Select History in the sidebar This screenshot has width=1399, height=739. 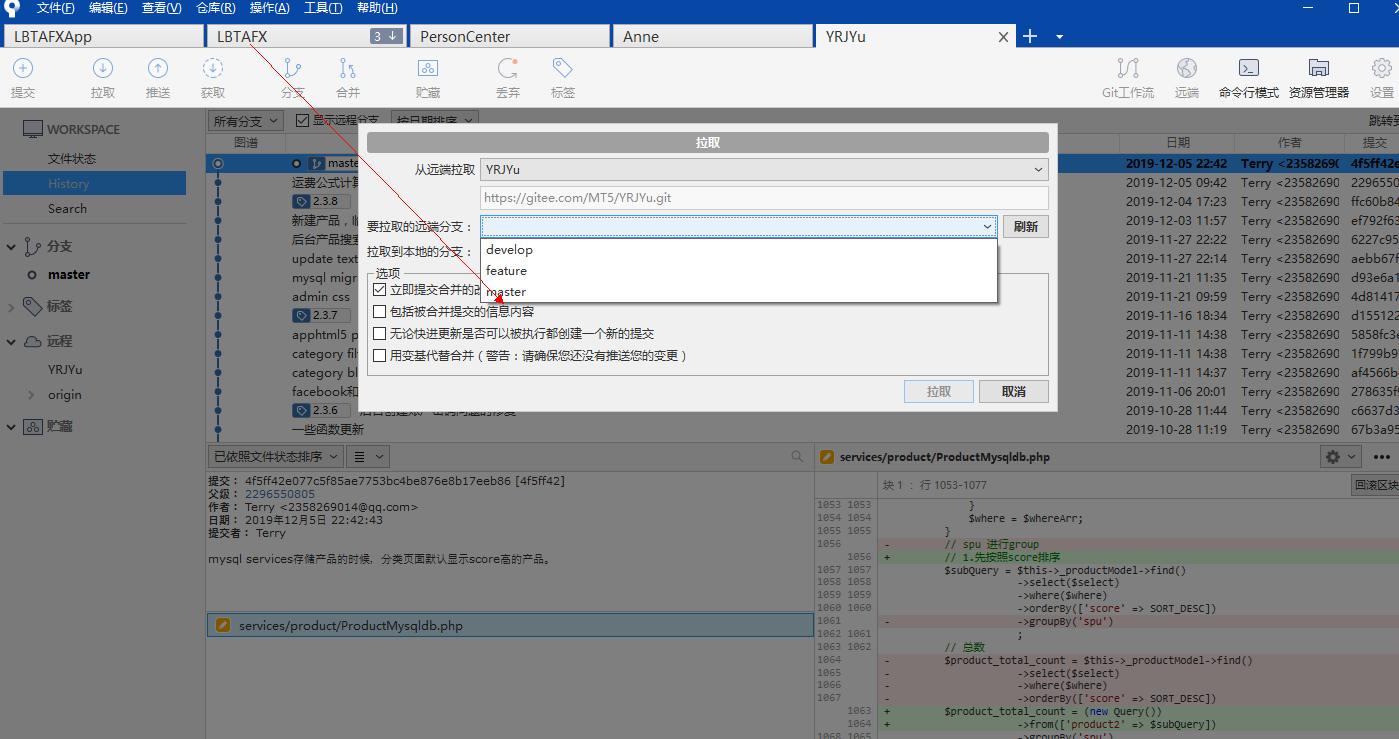point(94,184)
